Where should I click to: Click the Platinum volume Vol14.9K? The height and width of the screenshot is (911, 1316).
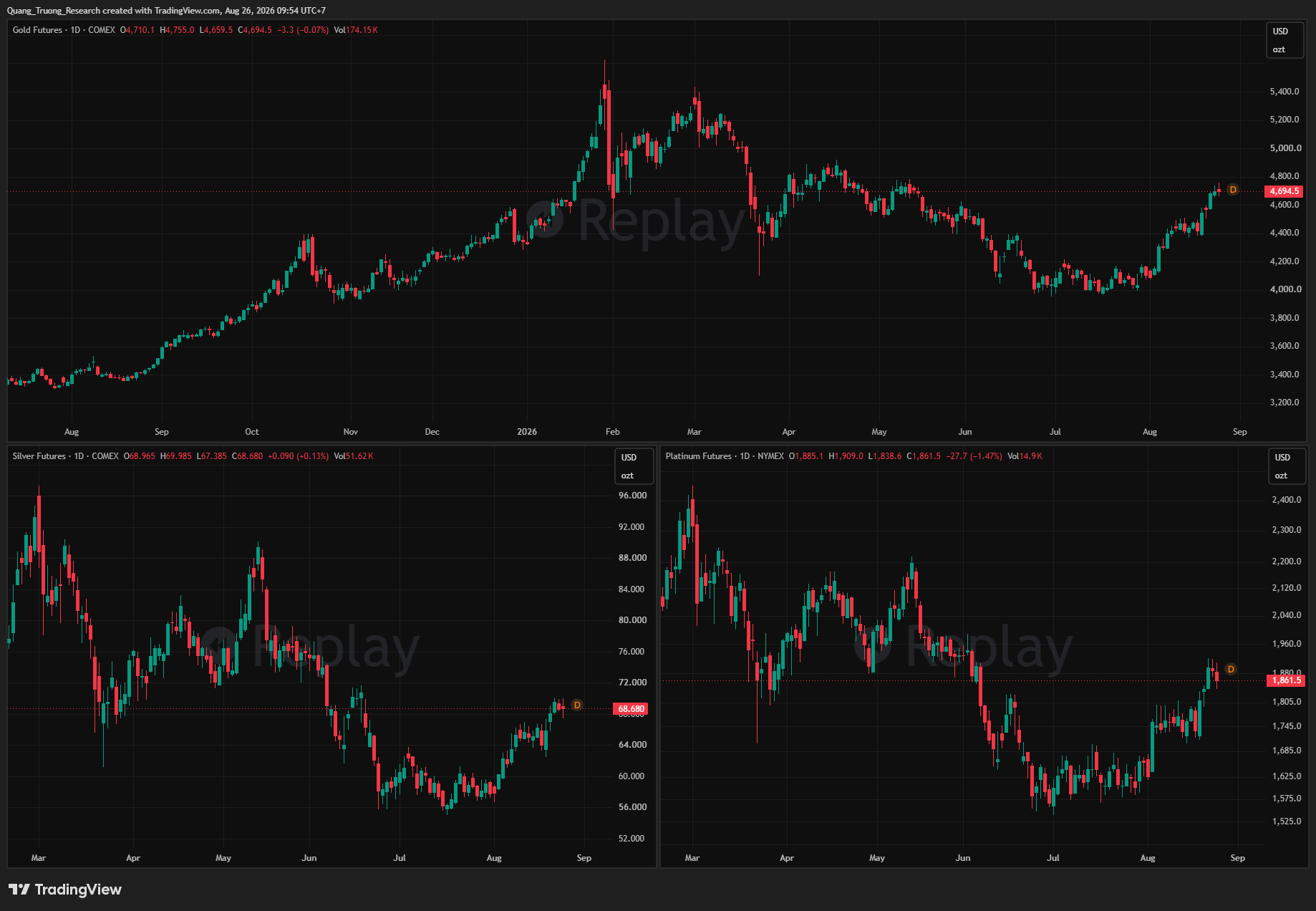(x=1025, y=456)
